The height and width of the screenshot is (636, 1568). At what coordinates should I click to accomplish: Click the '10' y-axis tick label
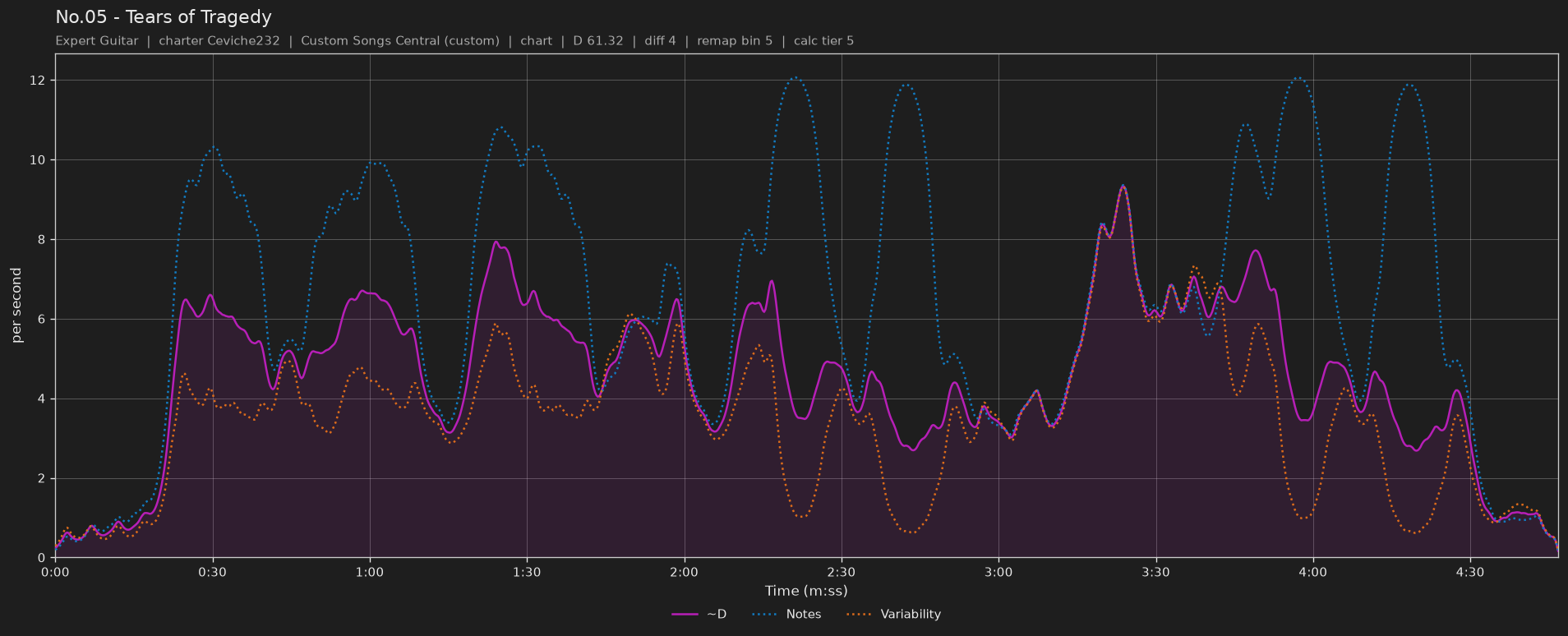tap(38, 160)
